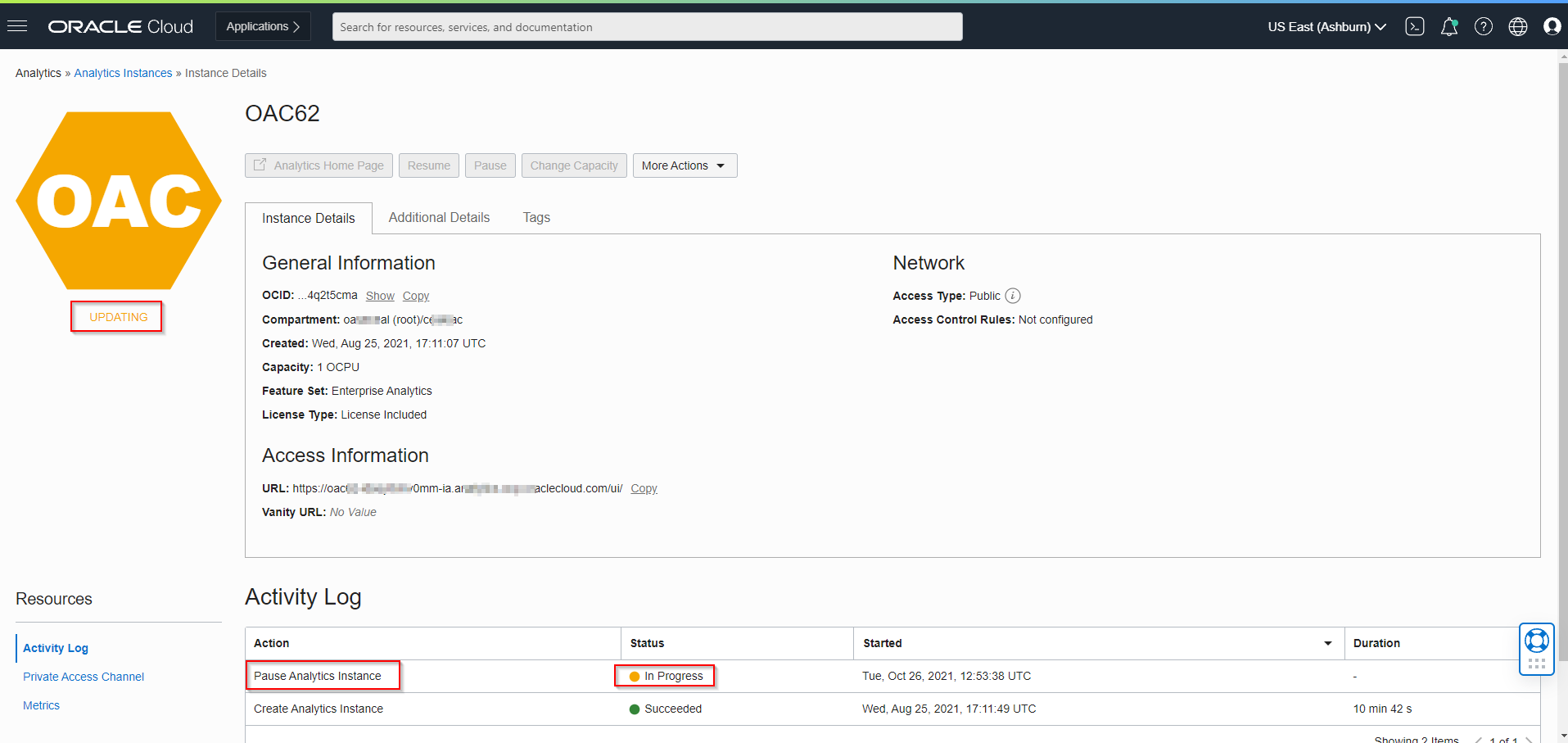Click the Create Analytics Instance row action
Screen dimensions: 1568x743
(319, 709)
